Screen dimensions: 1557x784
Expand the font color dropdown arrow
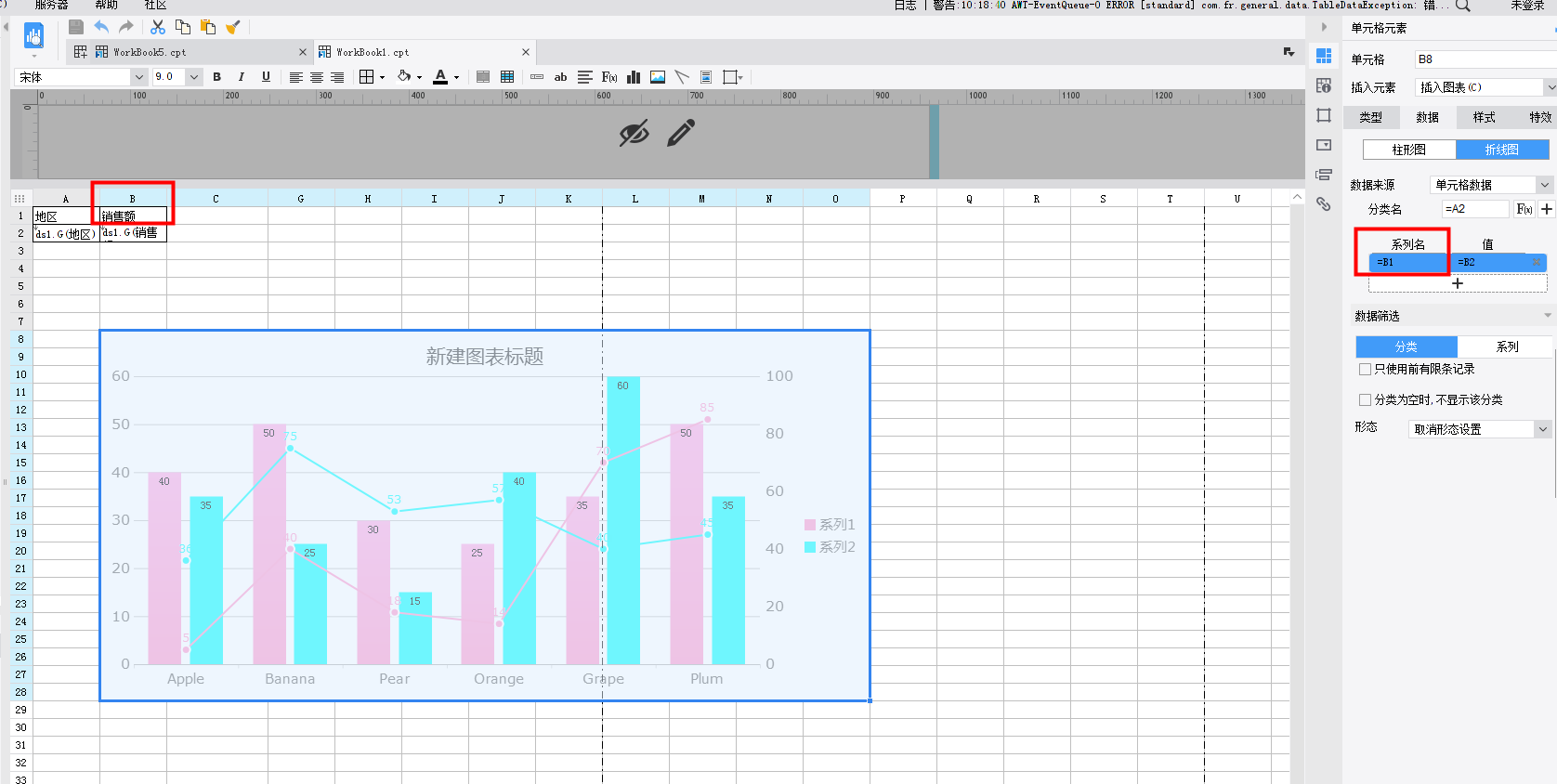(x=456, y=78)
